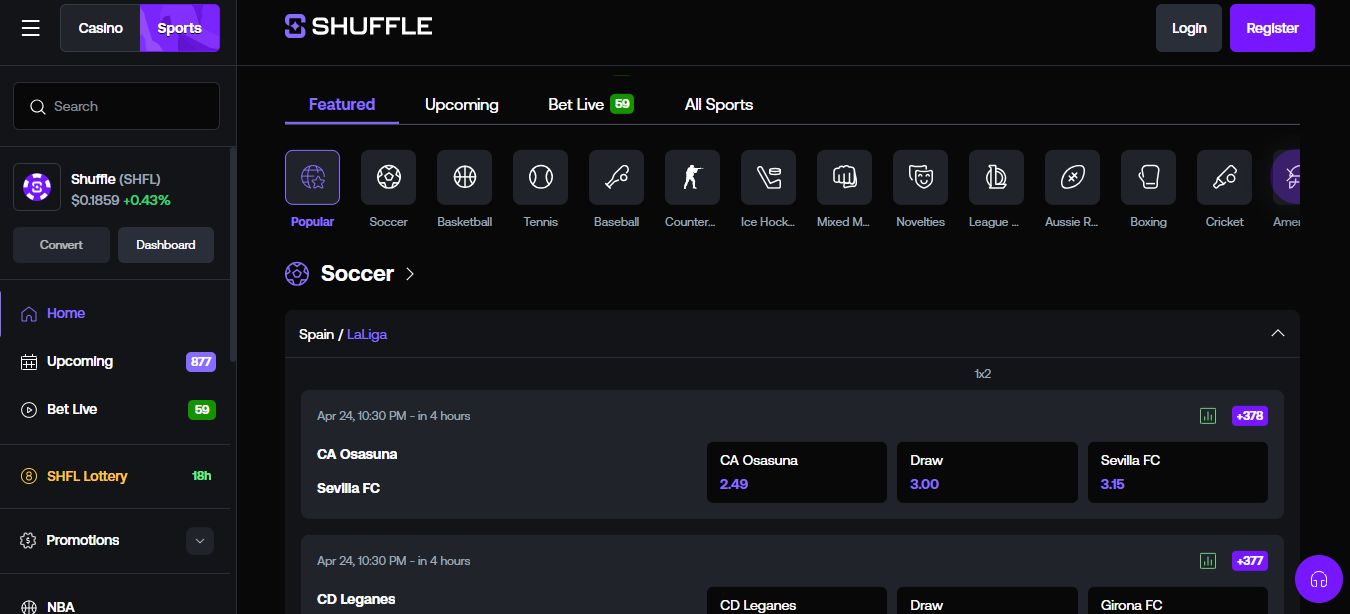
Task: Expand the Promotions sidebar menu
Action: coord(200,540)
